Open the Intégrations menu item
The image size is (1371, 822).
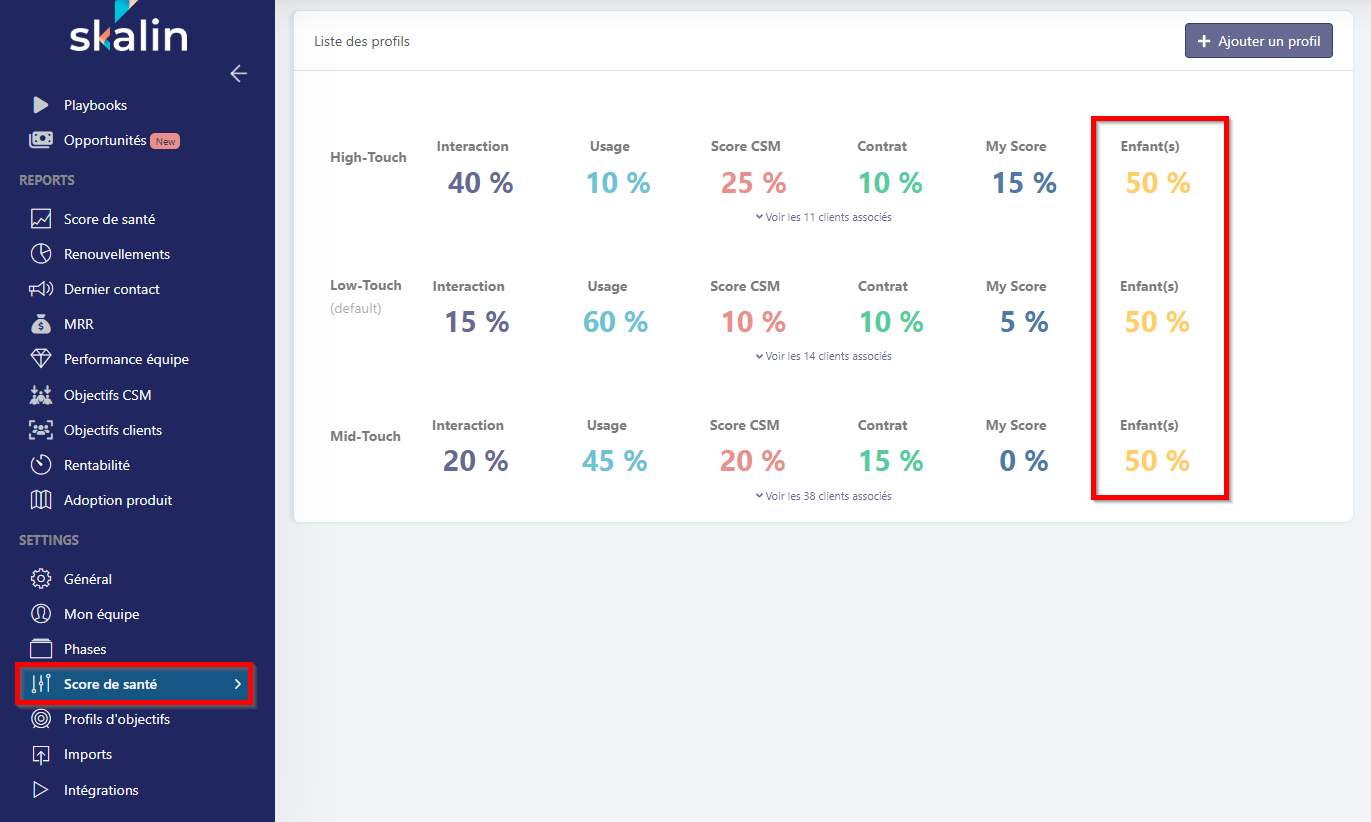pyautogui.click(x=101, y=790)
